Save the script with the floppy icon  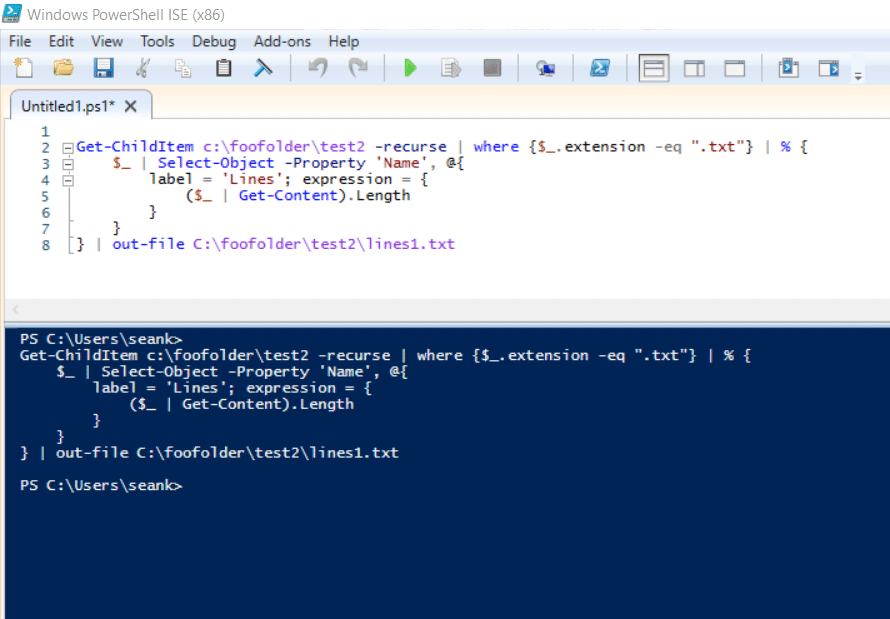pos(103,68)
